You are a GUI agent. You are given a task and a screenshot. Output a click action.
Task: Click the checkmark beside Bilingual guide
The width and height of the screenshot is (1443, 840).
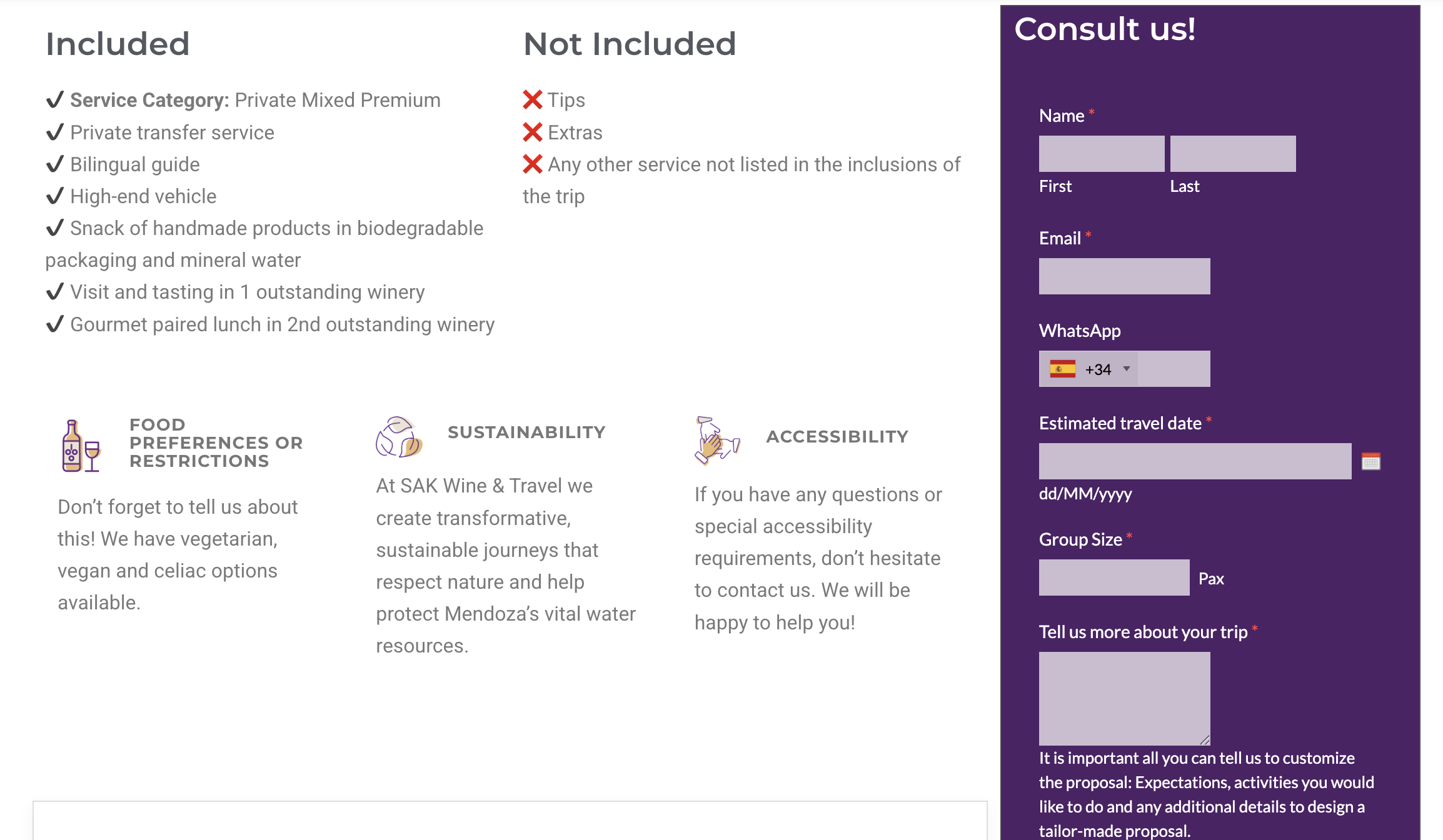click(x=55, y=164)
